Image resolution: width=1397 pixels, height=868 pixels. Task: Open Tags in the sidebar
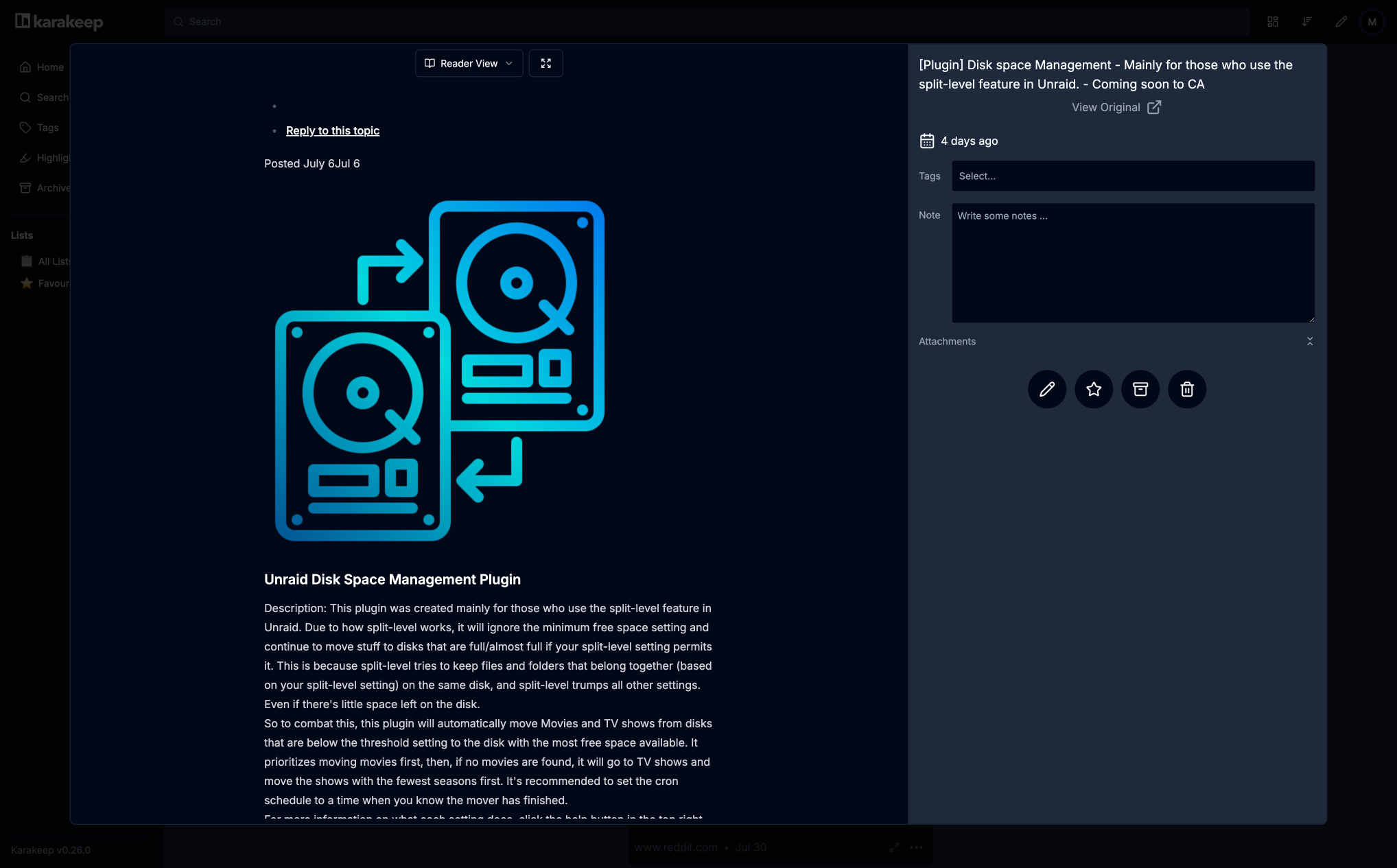39,128
